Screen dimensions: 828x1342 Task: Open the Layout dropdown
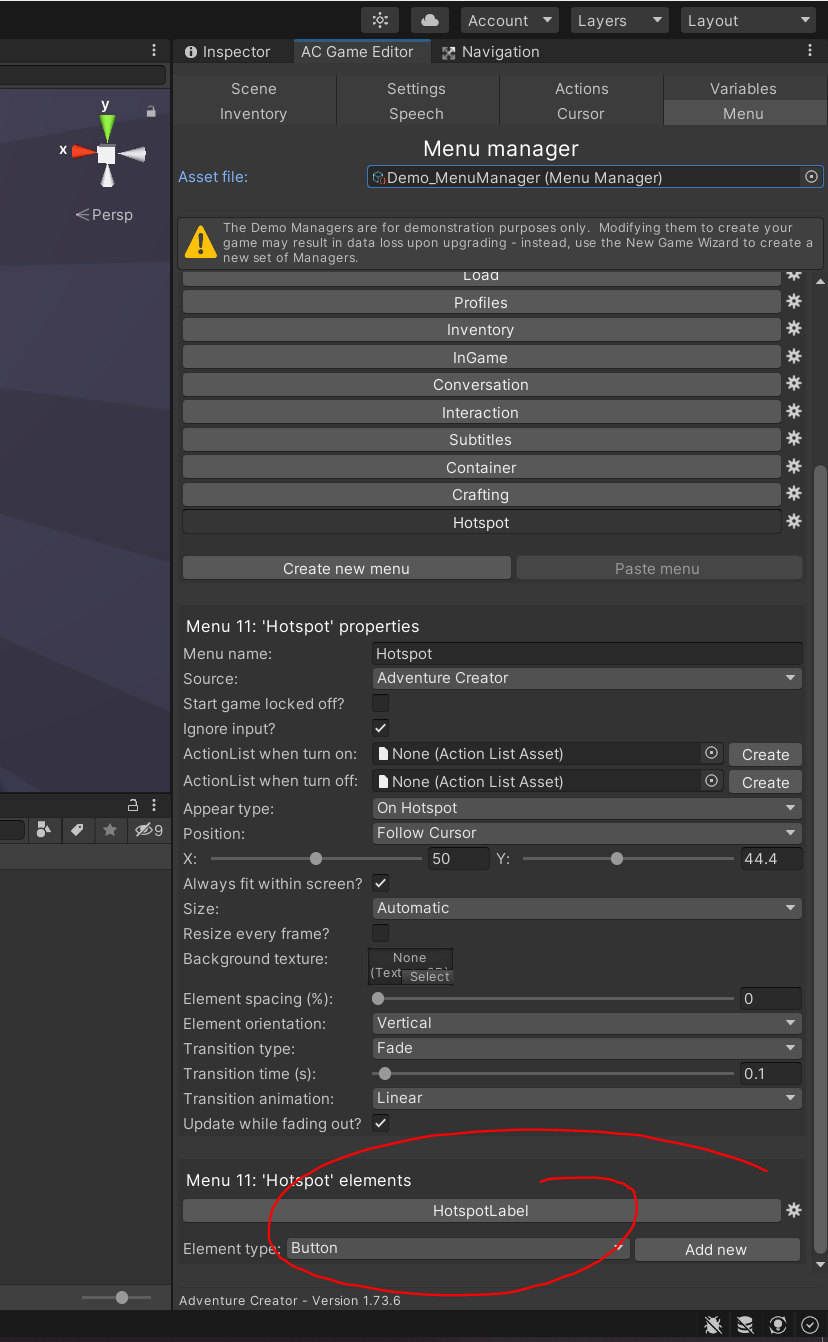[748, 20]
